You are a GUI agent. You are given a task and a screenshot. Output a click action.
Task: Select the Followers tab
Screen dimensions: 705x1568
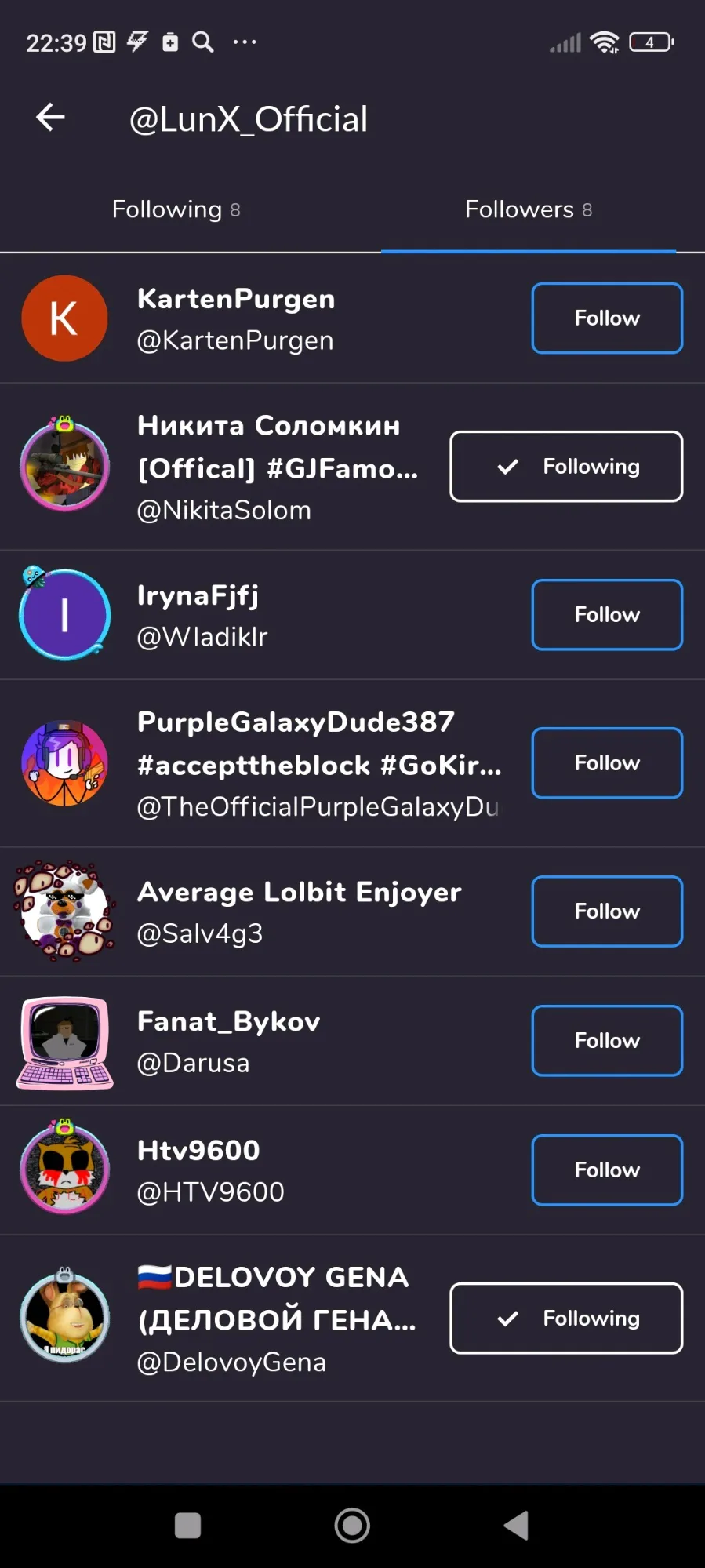tap(528, 209)
